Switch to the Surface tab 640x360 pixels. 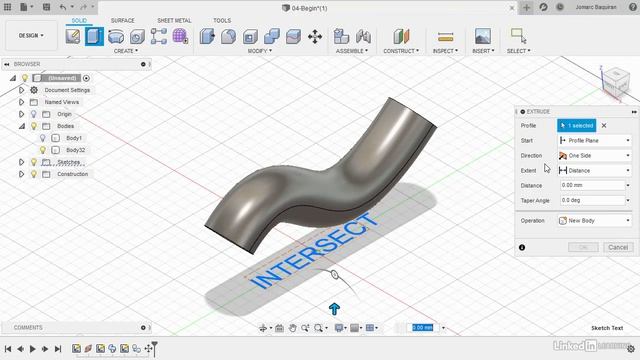(122, 20)
